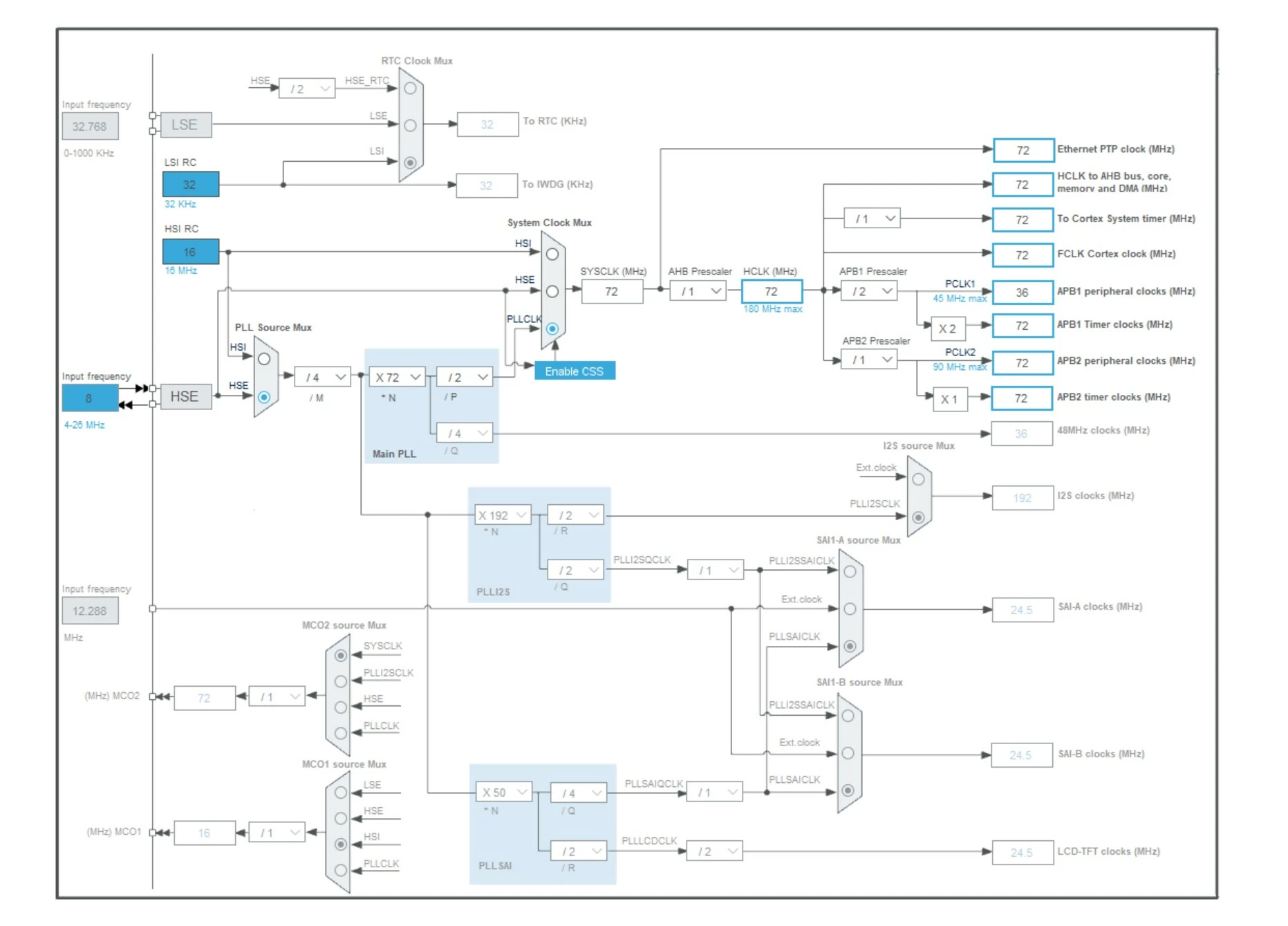
Task: Open PLLSAI X 50 multiplier dropdown
Action: coord(503,792)
